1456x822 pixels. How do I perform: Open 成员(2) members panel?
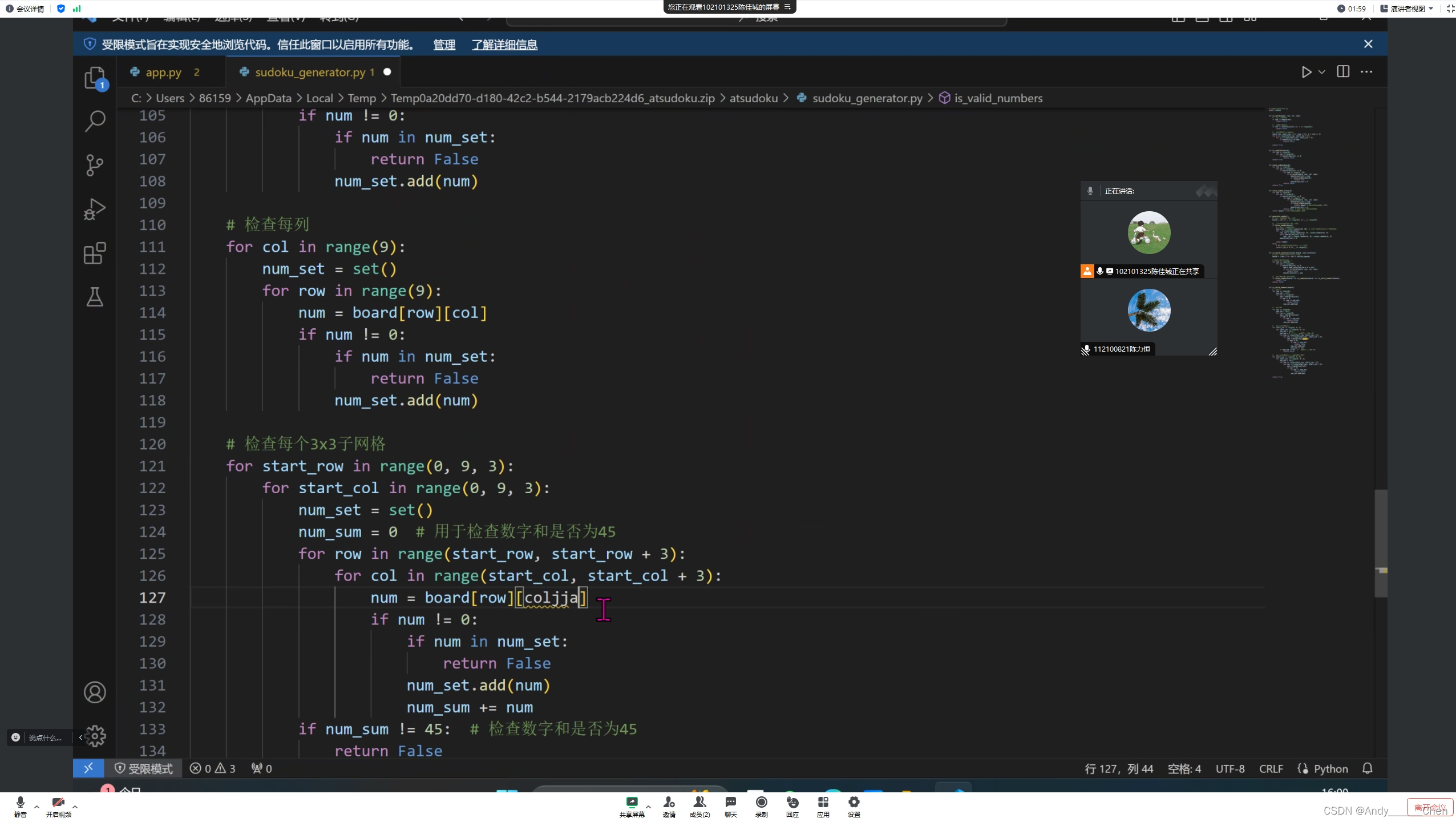coord(699,807)
